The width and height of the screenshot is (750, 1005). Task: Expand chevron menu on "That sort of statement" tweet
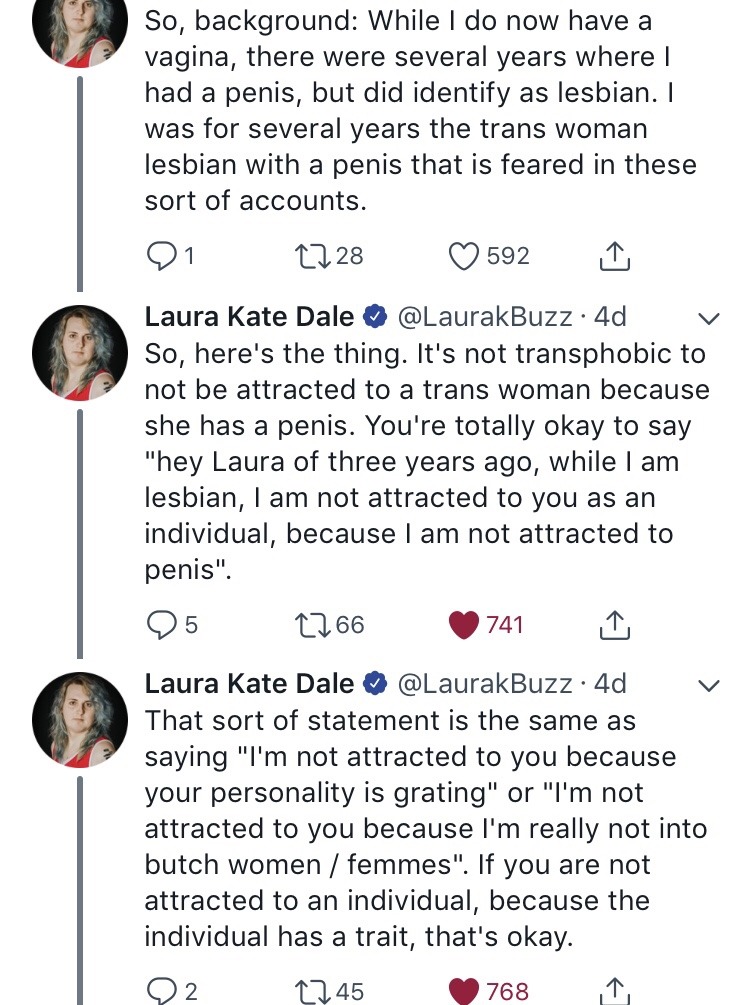click(708, 685)
